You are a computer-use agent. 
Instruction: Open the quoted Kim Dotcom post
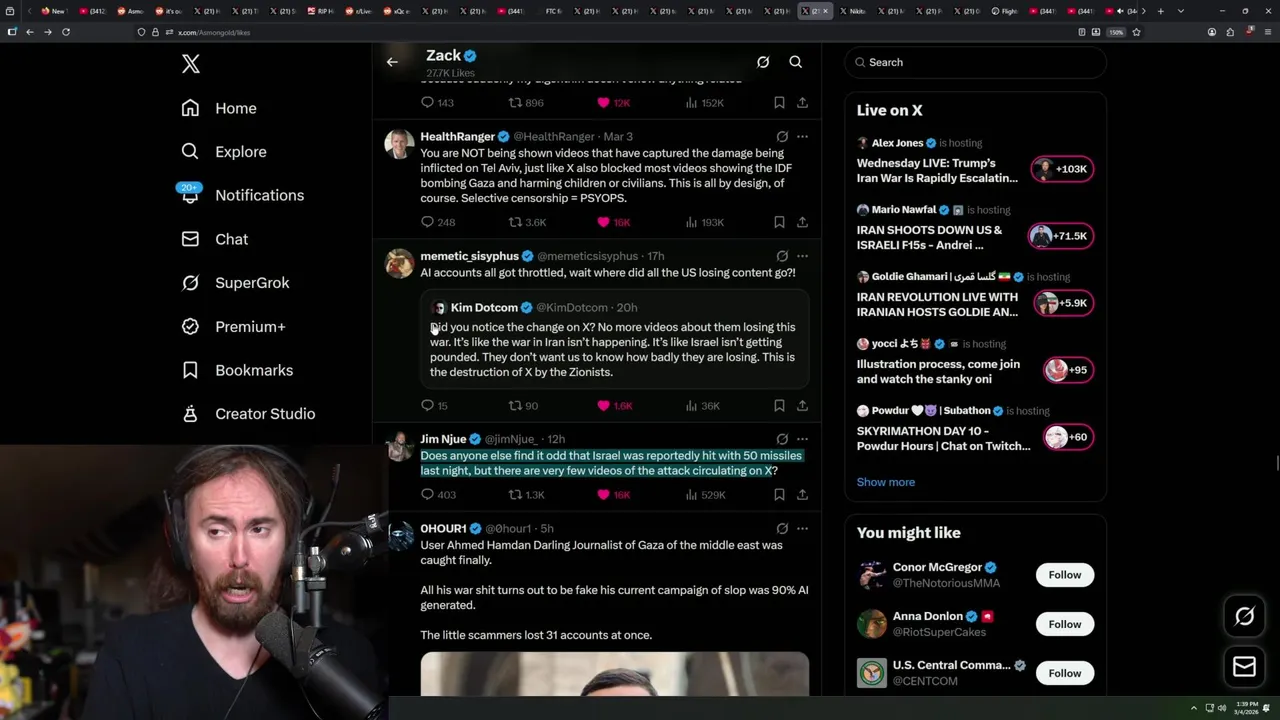(x=614, y=340)
